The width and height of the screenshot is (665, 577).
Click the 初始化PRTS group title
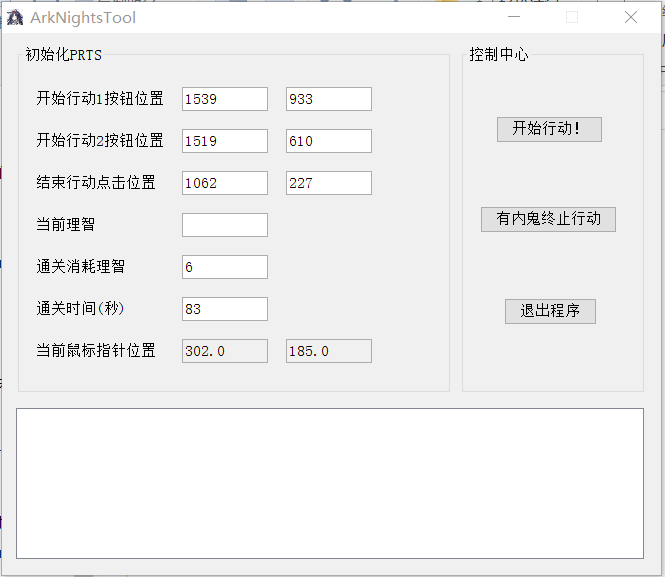(x=64, y=55)
